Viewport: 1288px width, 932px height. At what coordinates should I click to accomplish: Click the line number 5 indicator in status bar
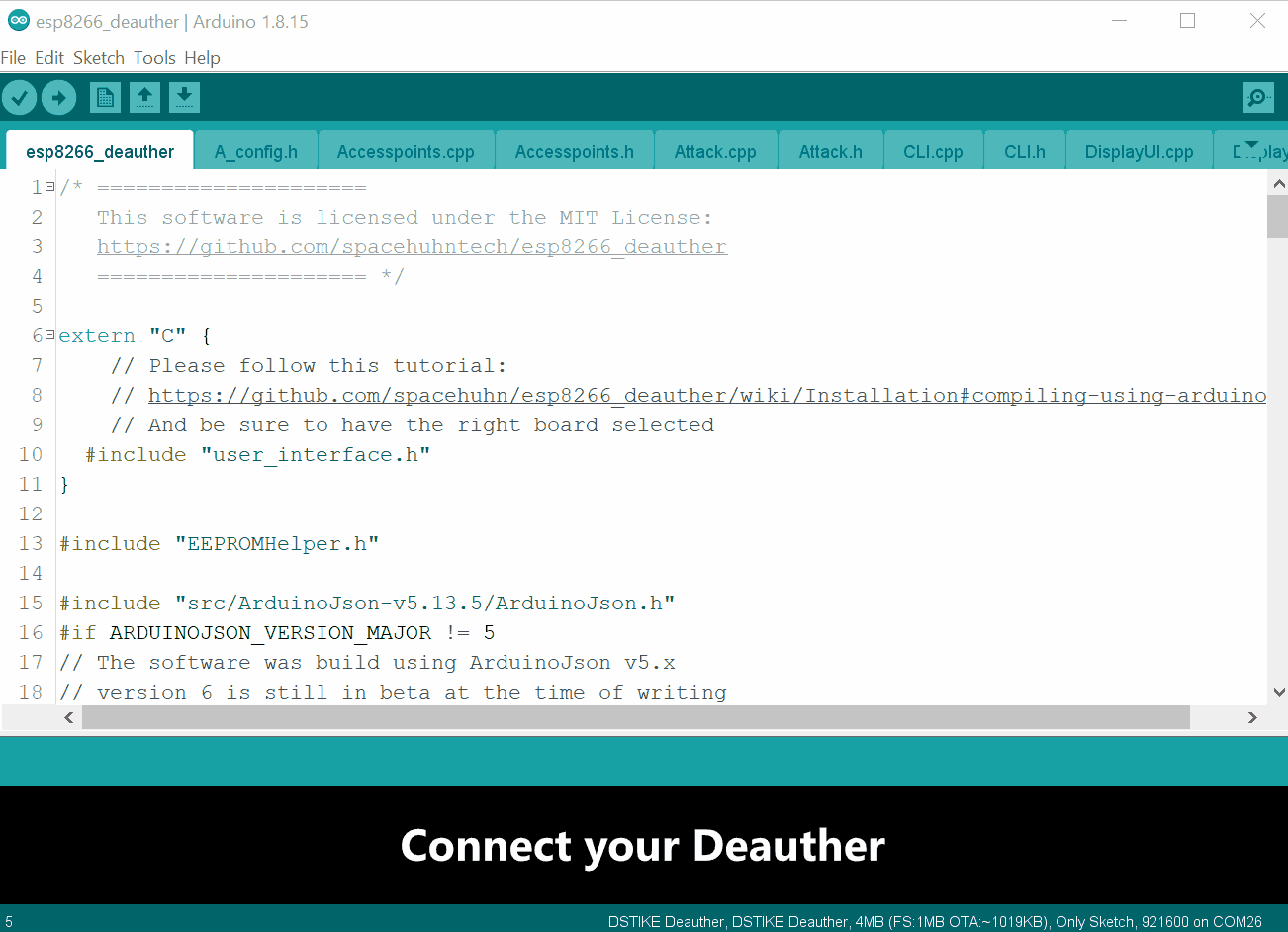tap(9, 921)
